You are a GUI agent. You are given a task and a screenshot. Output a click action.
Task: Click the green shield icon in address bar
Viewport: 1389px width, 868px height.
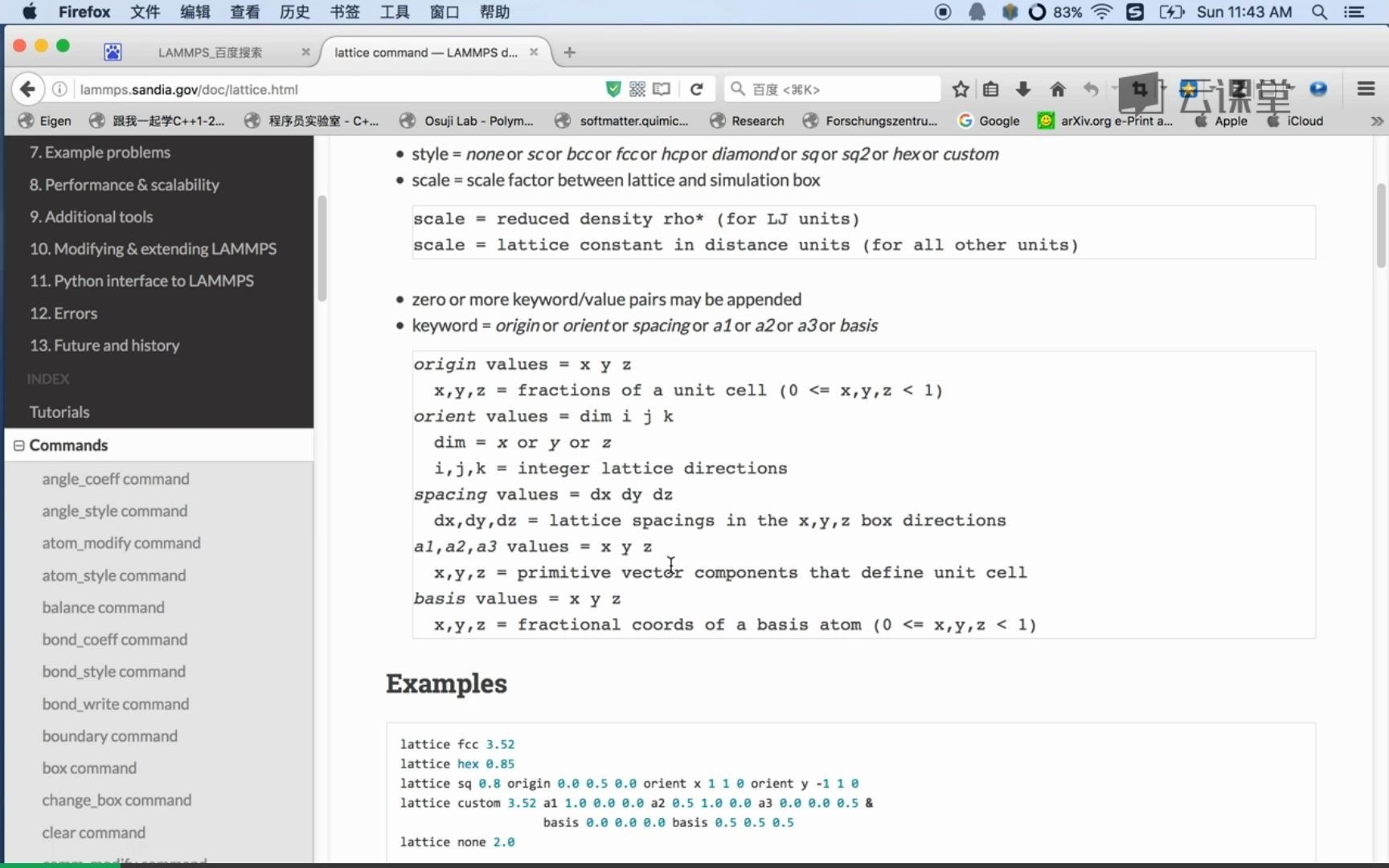[x=613, y=89]
